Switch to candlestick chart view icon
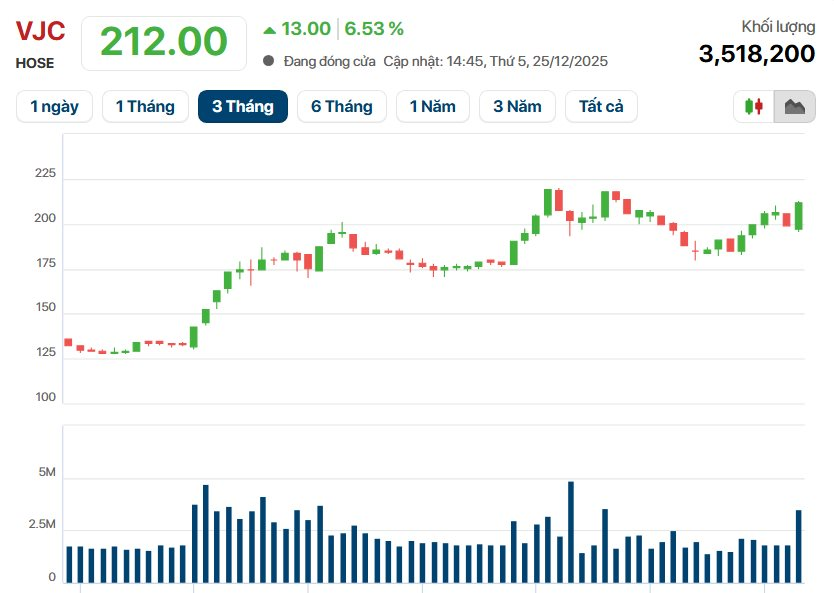The height and width of the screenshot is (593, 834). pyautogui.click(x=754, y=106)
